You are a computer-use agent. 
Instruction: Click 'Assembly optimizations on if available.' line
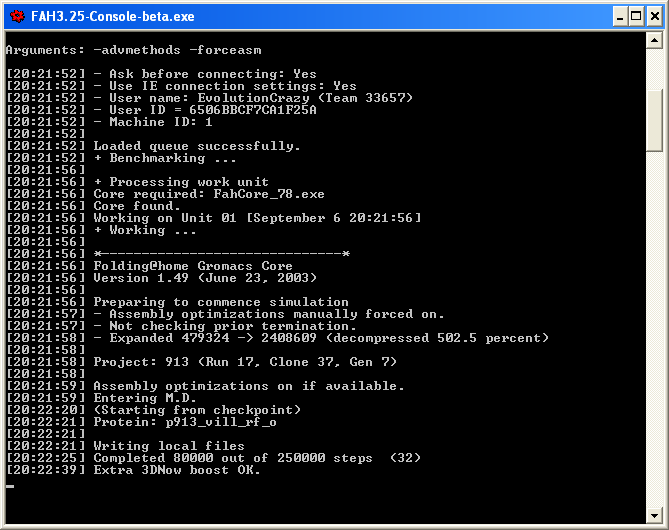(x=205, y=386)
